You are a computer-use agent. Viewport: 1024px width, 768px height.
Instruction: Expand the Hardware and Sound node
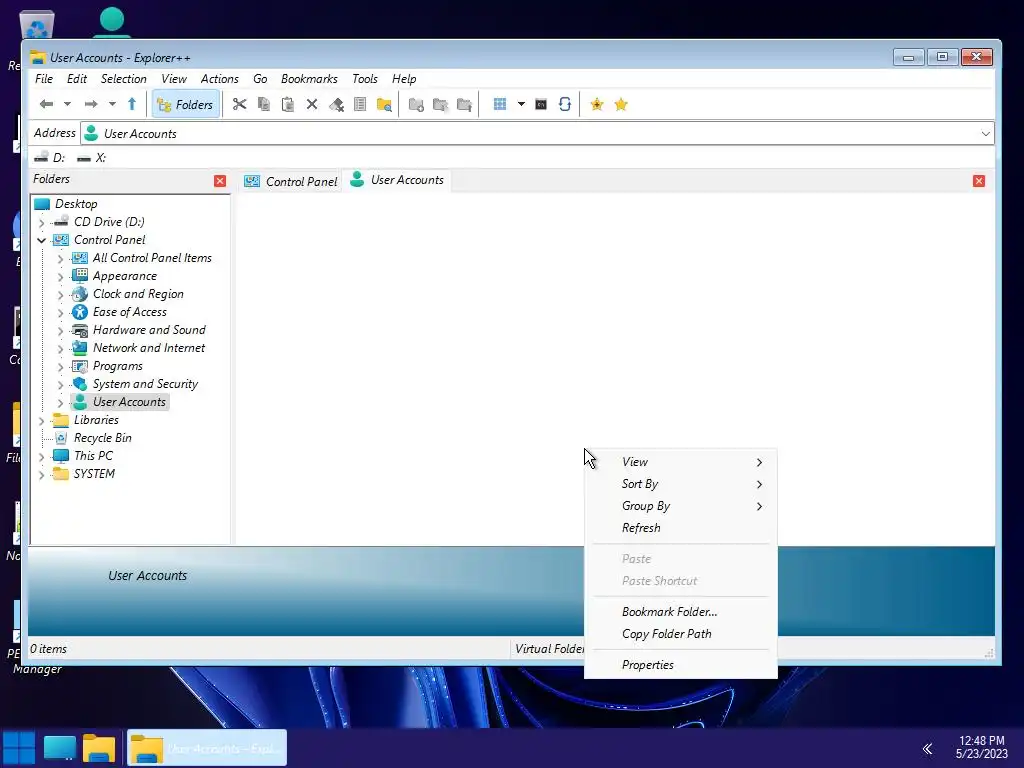coord(60,331)
